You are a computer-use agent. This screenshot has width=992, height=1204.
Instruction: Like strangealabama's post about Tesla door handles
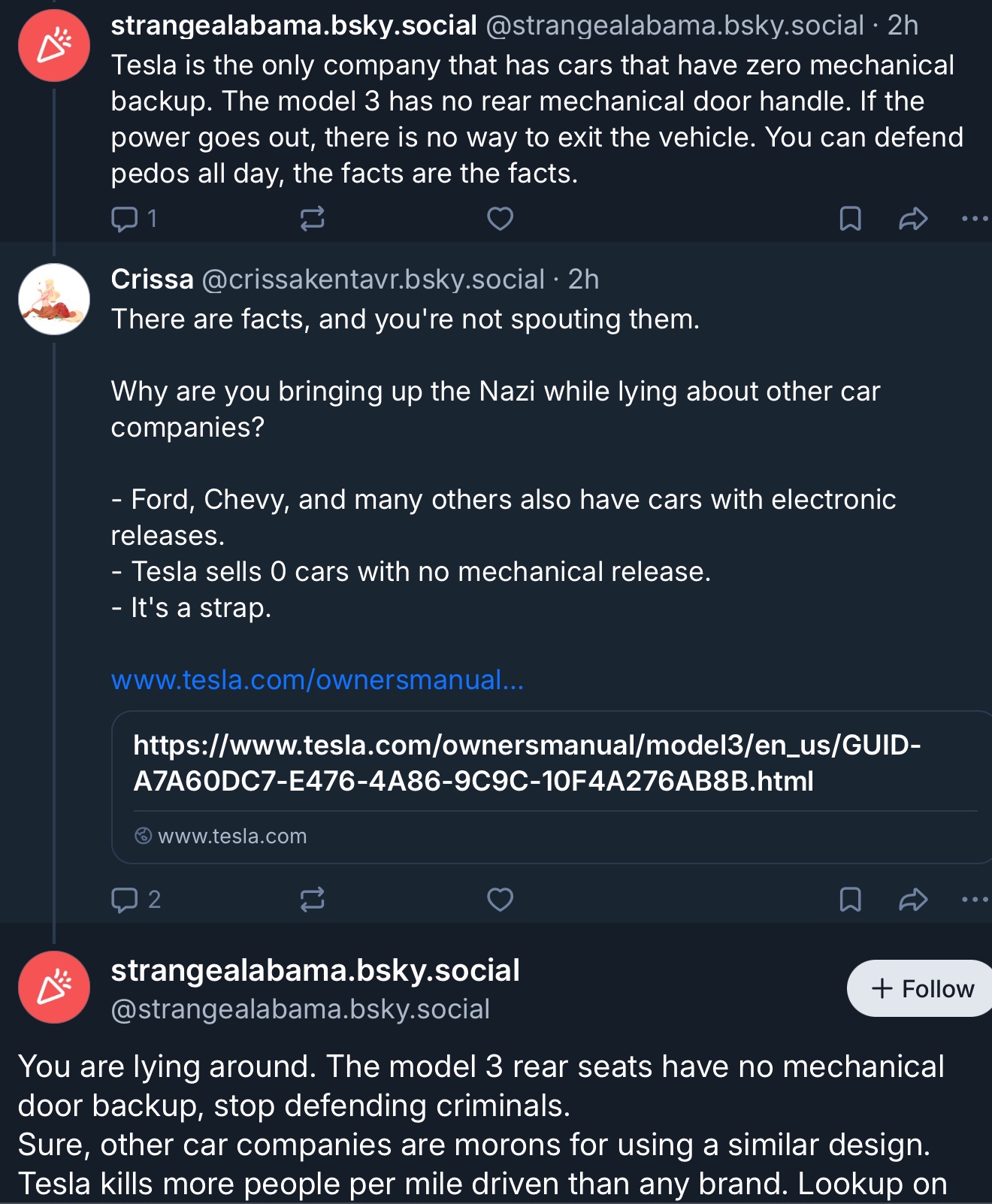[500, 219]
